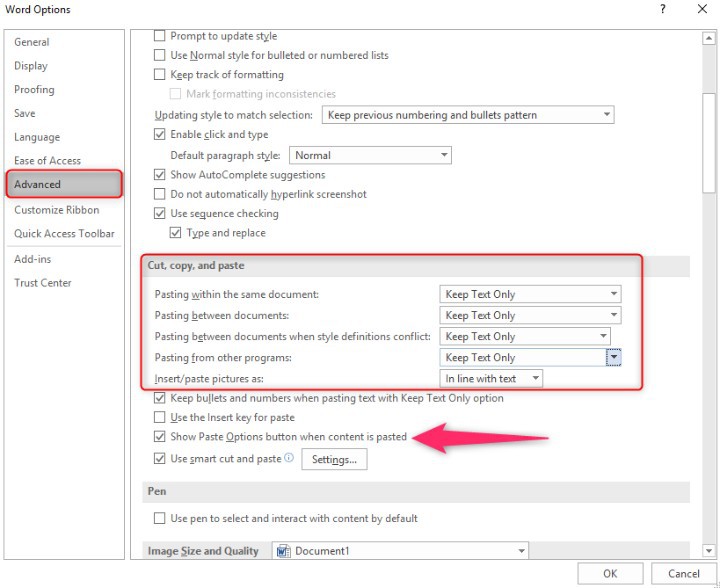Click Cancel to discard changes

pyautogui.click(x=684, y=573)
